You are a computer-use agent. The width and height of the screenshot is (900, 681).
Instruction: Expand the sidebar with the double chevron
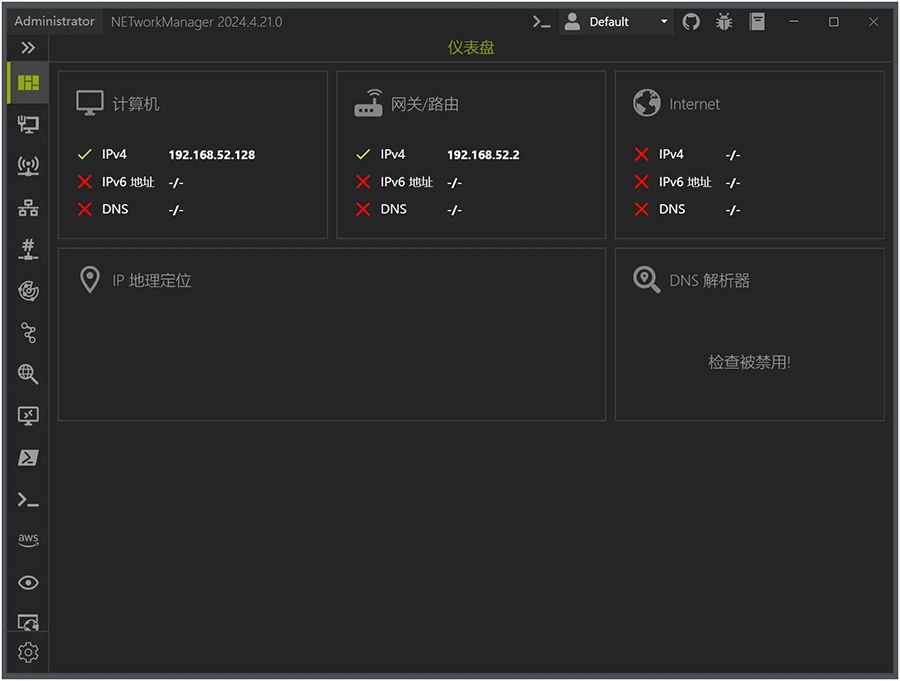click(x=28, y=47)
